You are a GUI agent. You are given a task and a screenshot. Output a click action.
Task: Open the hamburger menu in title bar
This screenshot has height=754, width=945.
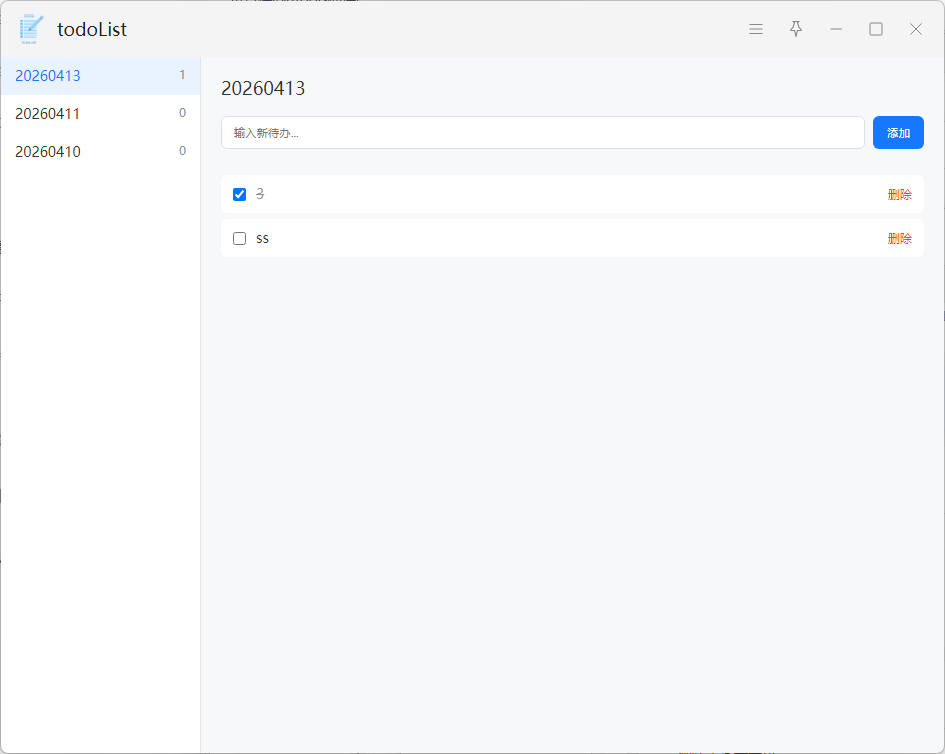pos(756,29)
